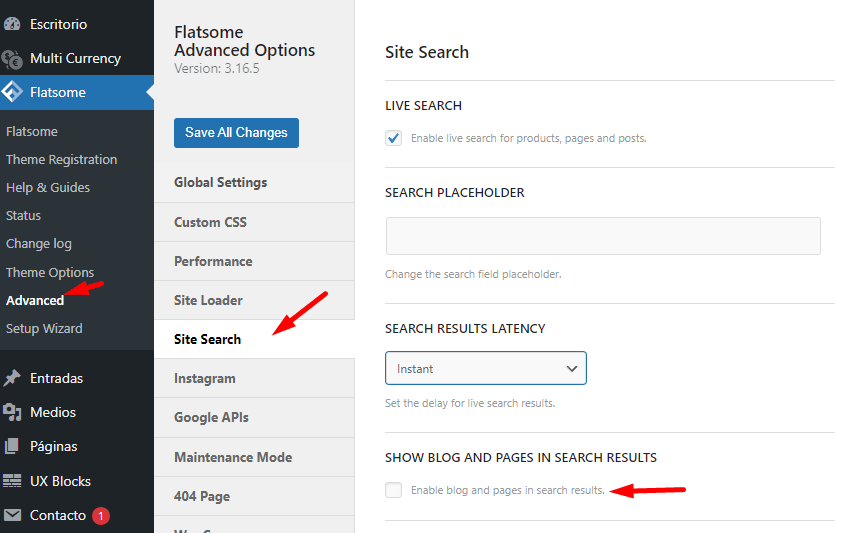Open Help & Guides
Viewport: 857px width, 533px height.
point(48,188)
